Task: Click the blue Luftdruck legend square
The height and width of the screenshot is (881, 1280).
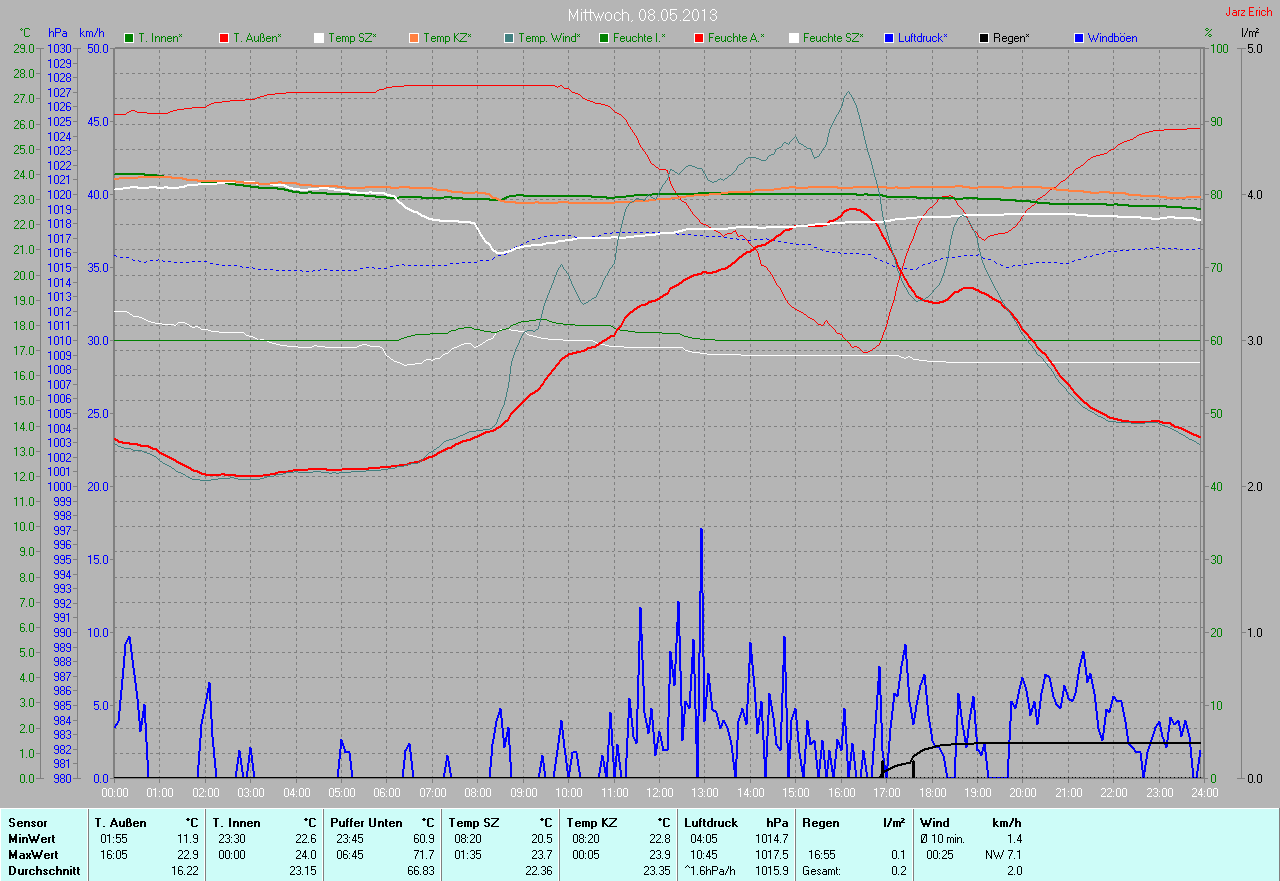Action: 889,38
